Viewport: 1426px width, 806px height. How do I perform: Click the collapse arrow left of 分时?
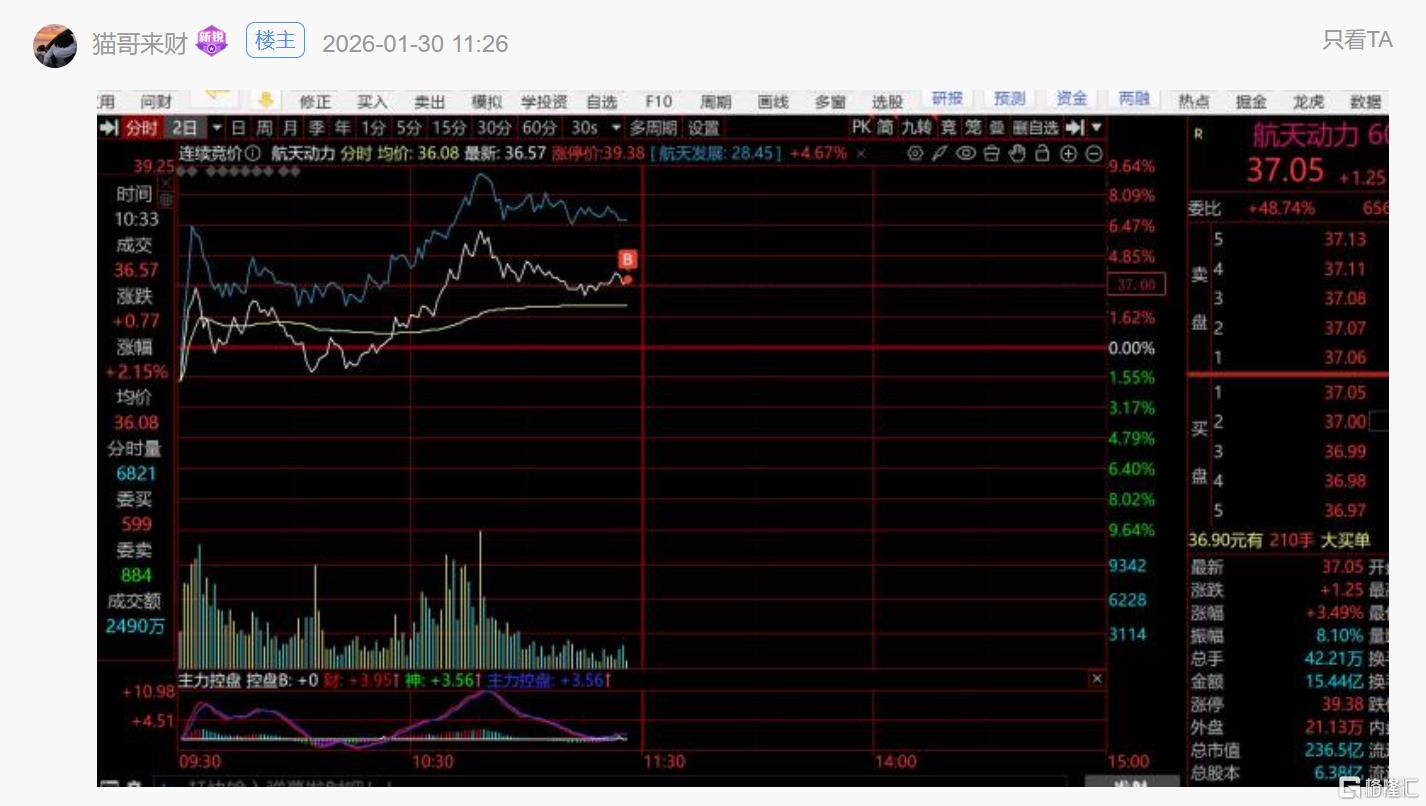point(109,128)
